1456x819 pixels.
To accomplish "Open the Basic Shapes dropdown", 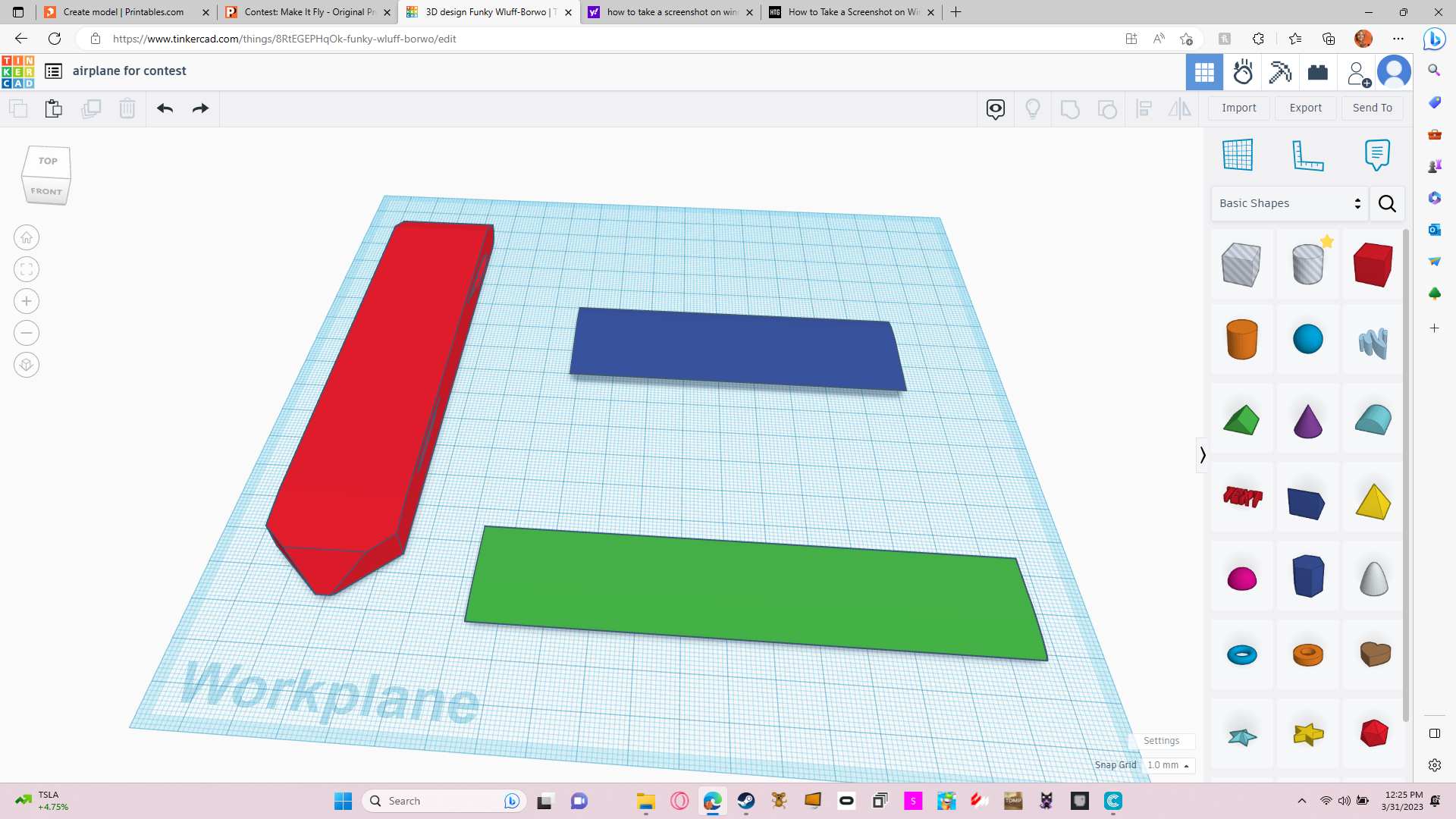I will 1289,203.
